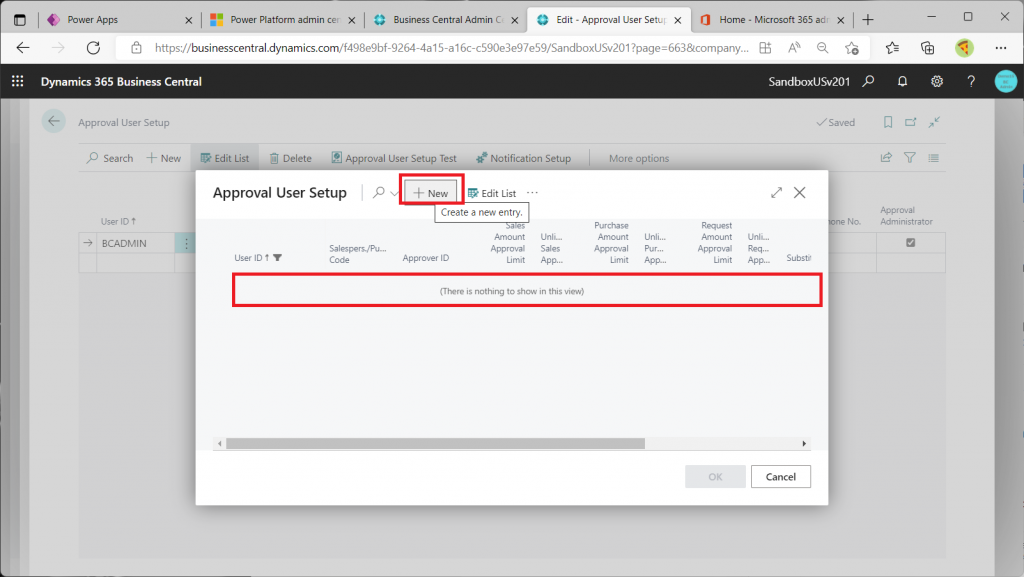
Task: Open the dialog's search magnifier icon
Action: (379, 193)
